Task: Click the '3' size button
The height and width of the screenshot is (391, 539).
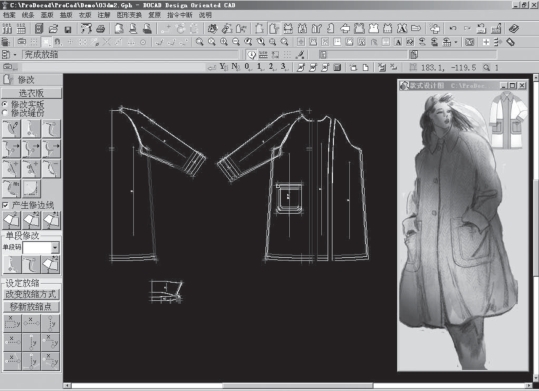Action: (x=284, y=67)
